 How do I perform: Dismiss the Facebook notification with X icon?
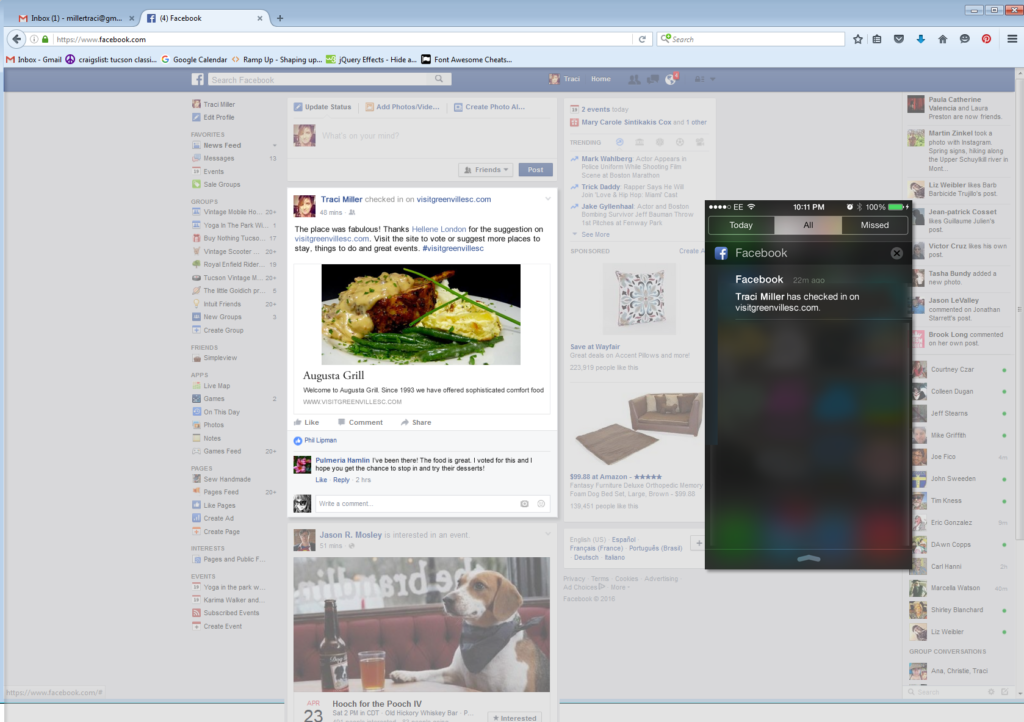[896, 253]
